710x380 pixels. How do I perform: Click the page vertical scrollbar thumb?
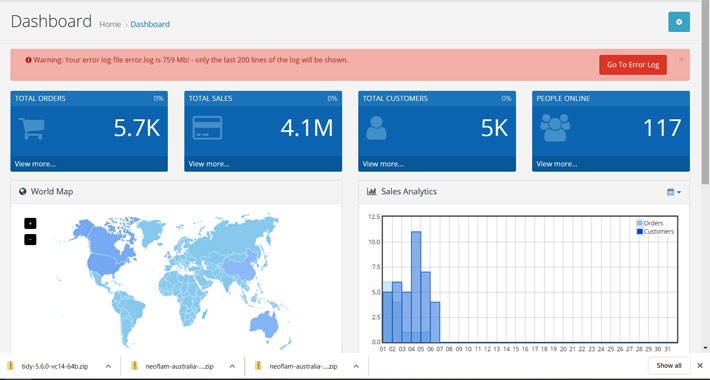(705, 93)
